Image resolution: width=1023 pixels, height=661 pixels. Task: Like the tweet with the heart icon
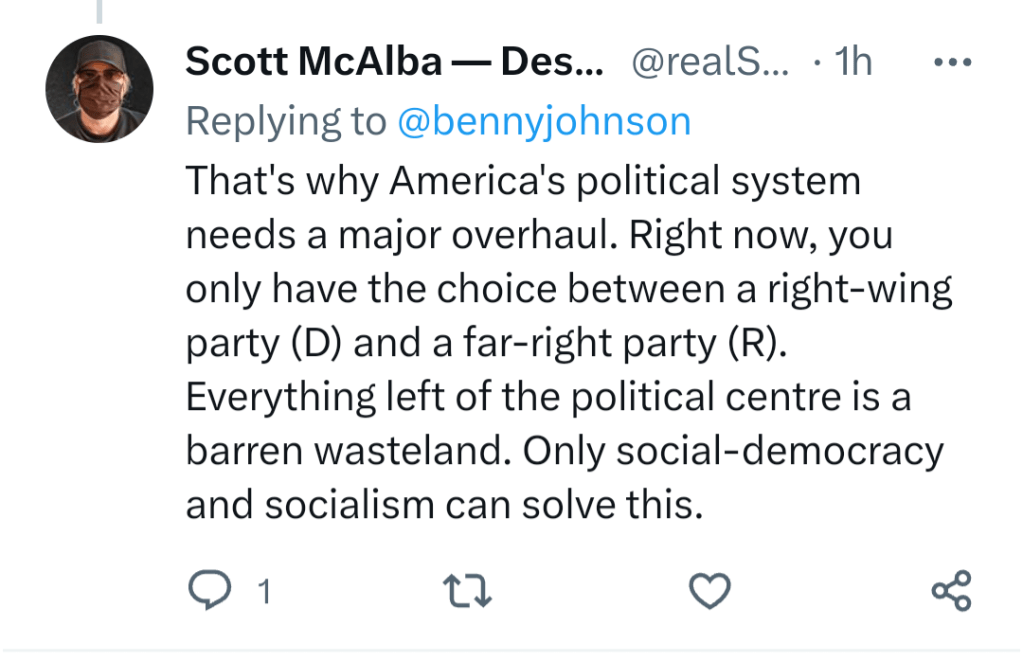point(710,591)
